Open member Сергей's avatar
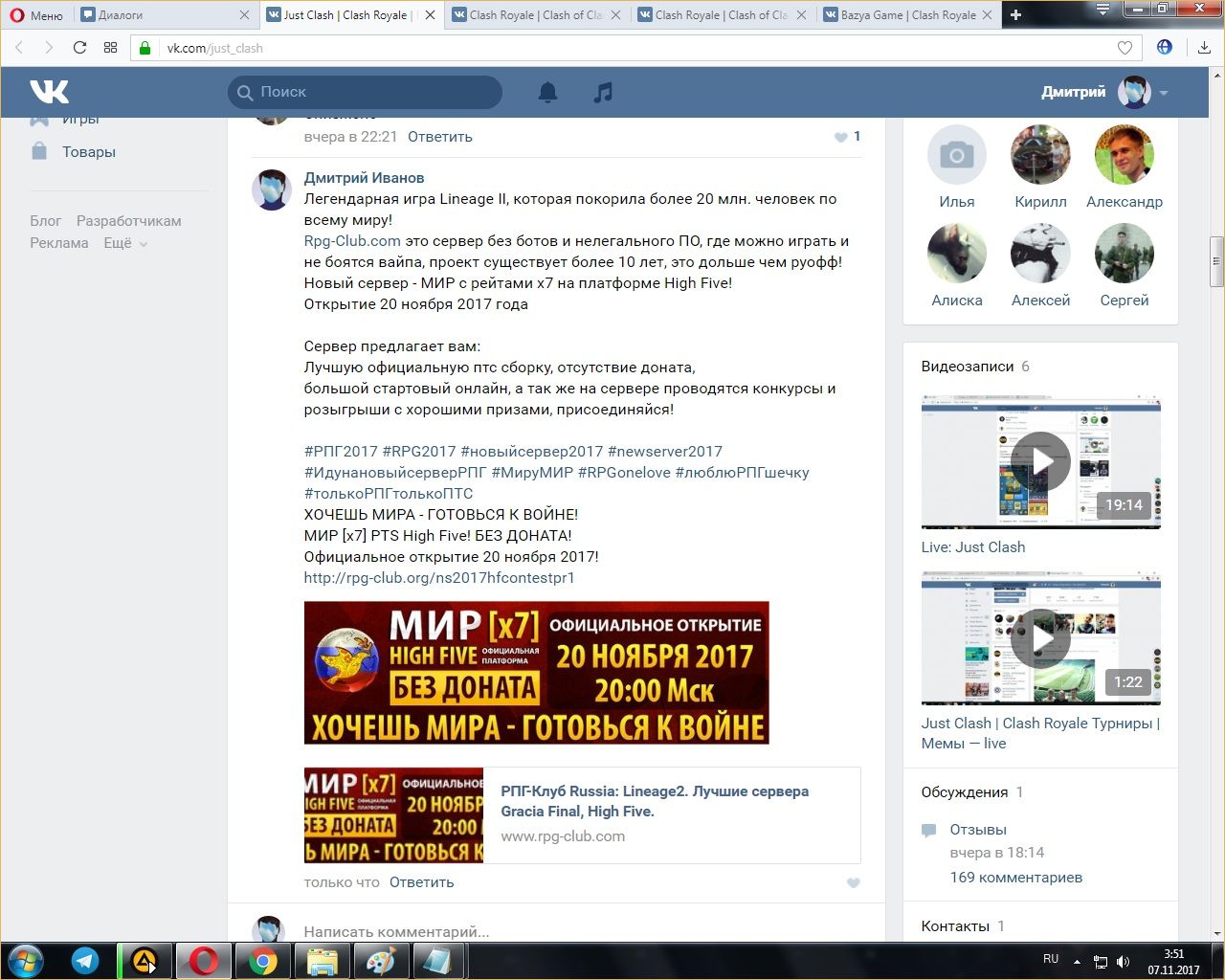This screenshot has height=980, width=1225. (1125, 253)
